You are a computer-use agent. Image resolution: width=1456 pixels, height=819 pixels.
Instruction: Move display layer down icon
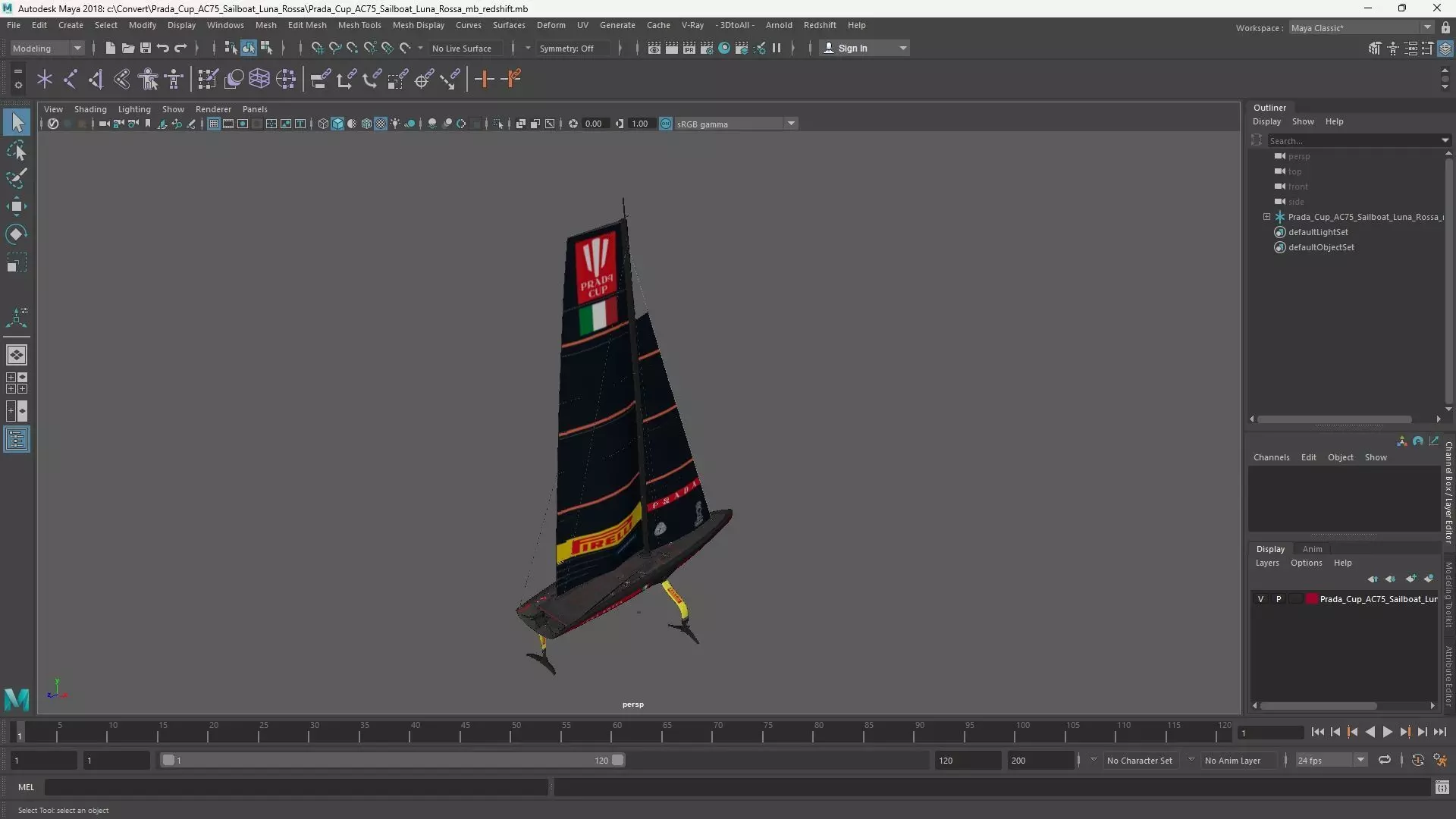coord(1390,579)
